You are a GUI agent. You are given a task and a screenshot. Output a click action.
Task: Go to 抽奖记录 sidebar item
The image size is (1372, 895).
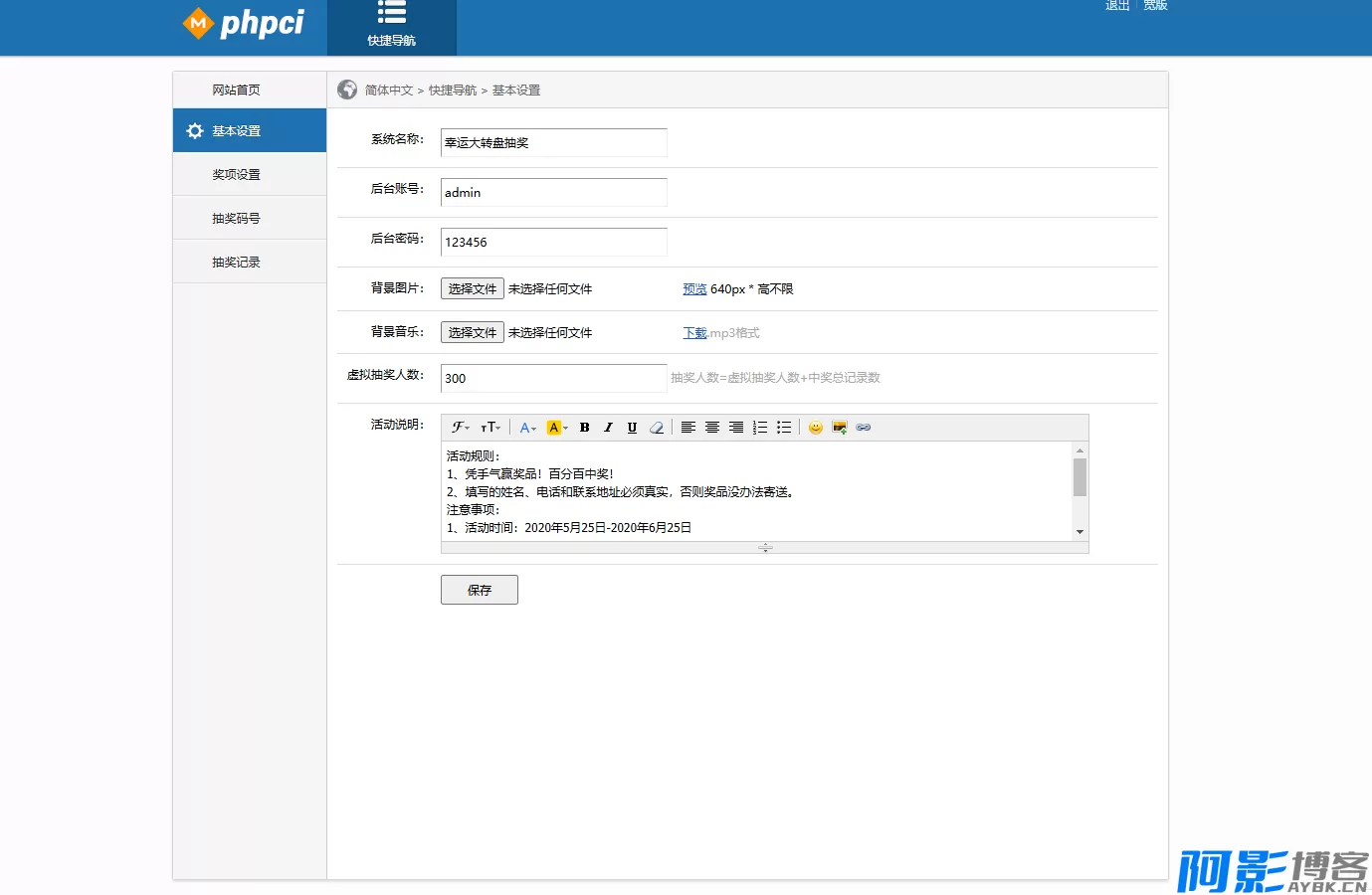click(x=236, y=262)
